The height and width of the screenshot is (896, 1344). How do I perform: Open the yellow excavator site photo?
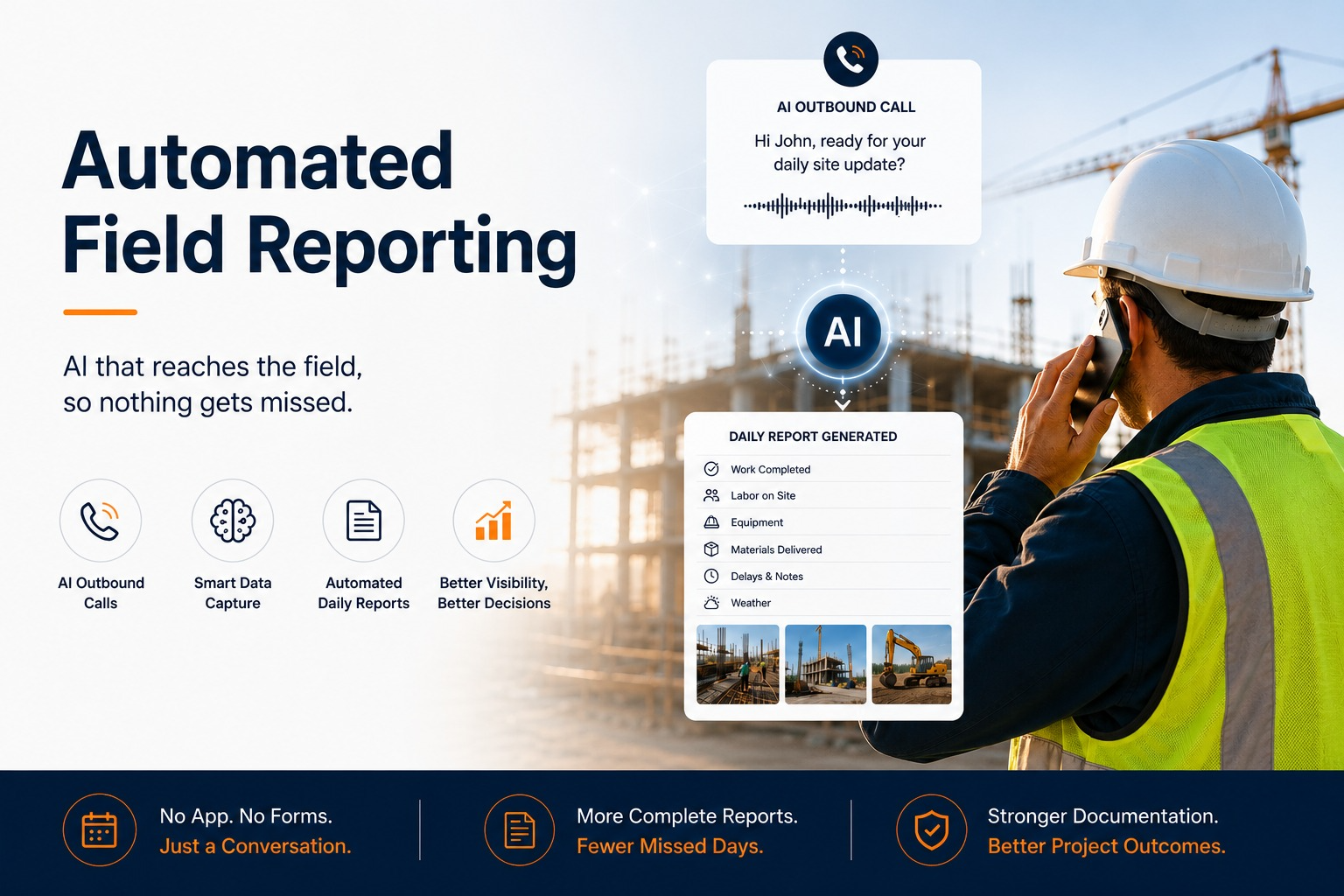[x=912, y=664]
